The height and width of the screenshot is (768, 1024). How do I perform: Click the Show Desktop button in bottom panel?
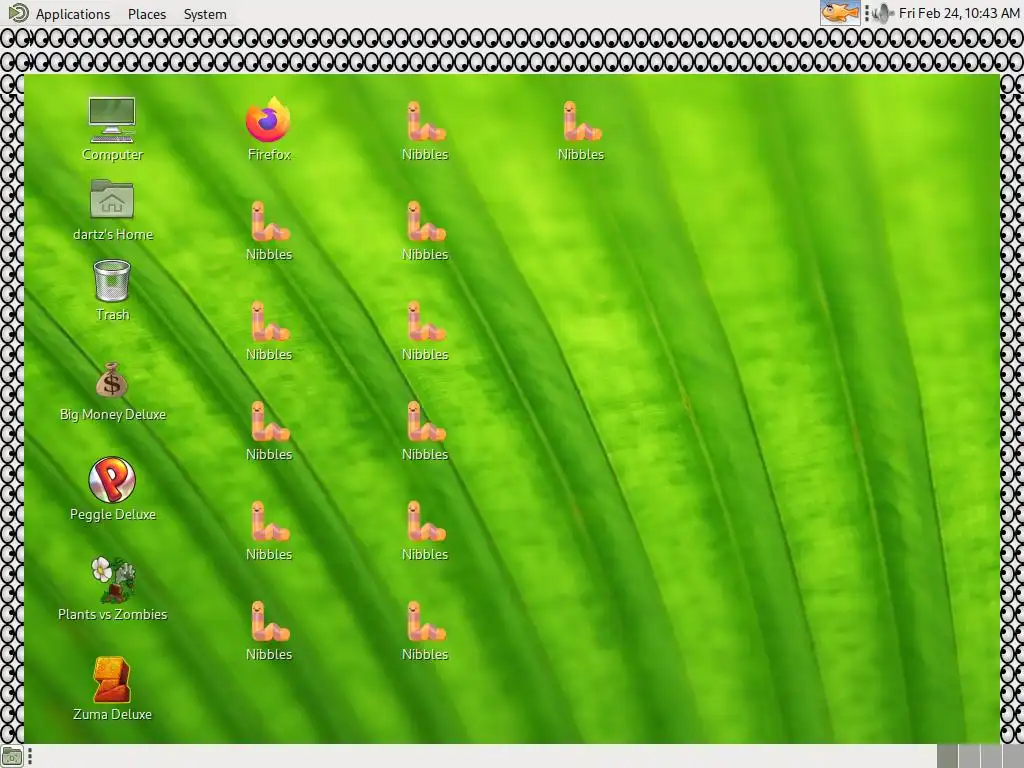point(12,756)
